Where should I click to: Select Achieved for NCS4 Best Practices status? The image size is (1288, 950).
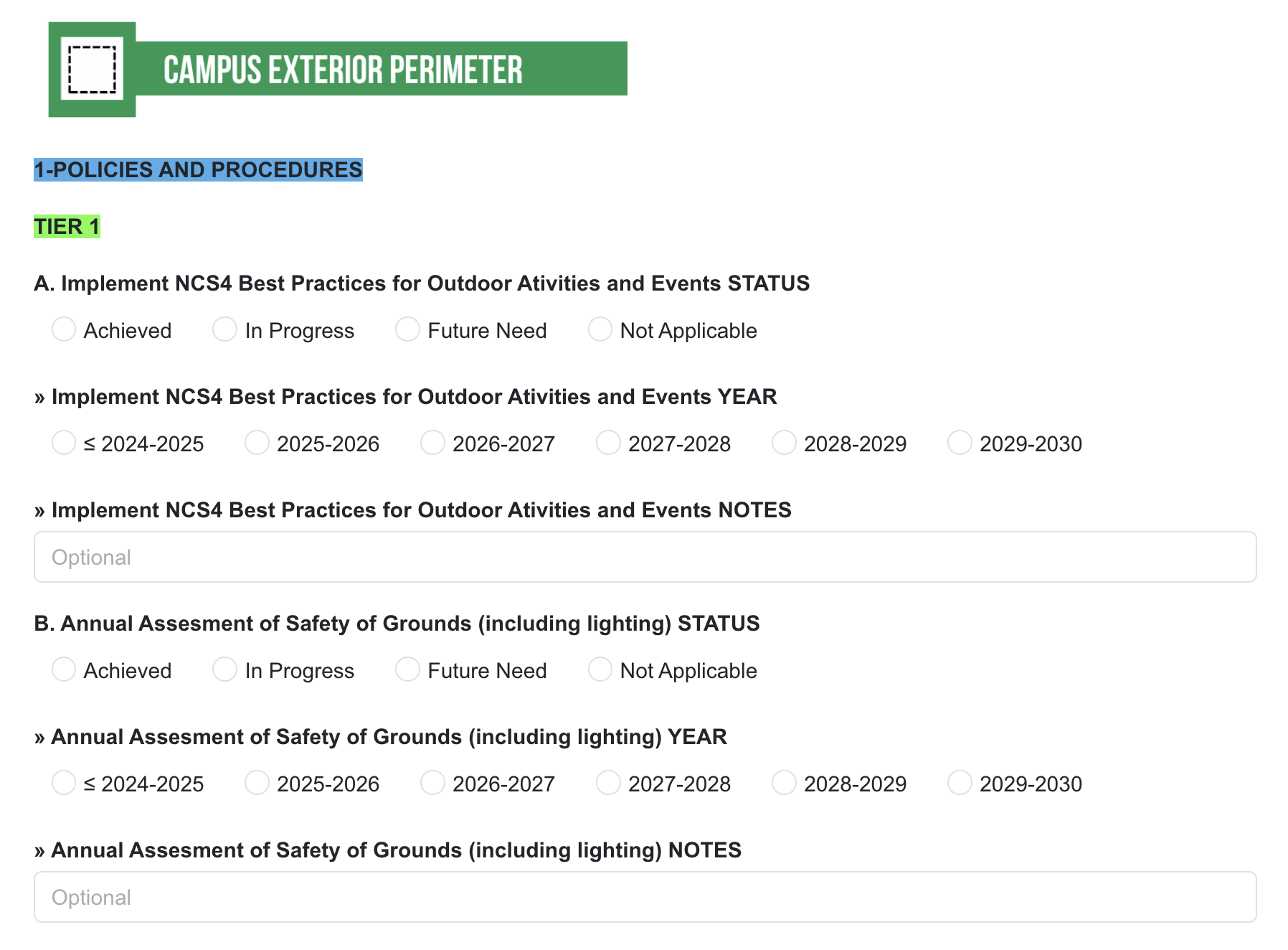pos(64,330)
